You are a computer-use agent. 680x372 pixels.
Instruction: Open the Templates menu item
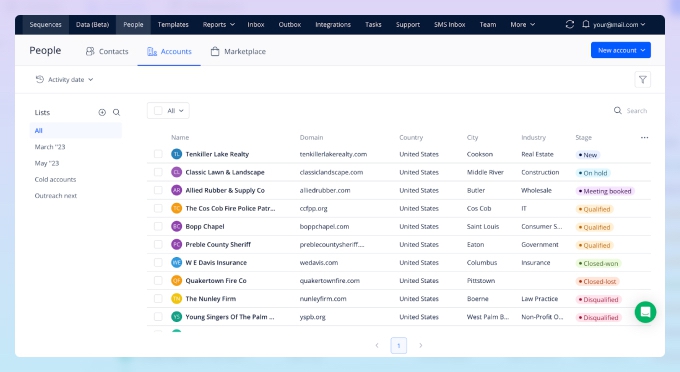173,25
